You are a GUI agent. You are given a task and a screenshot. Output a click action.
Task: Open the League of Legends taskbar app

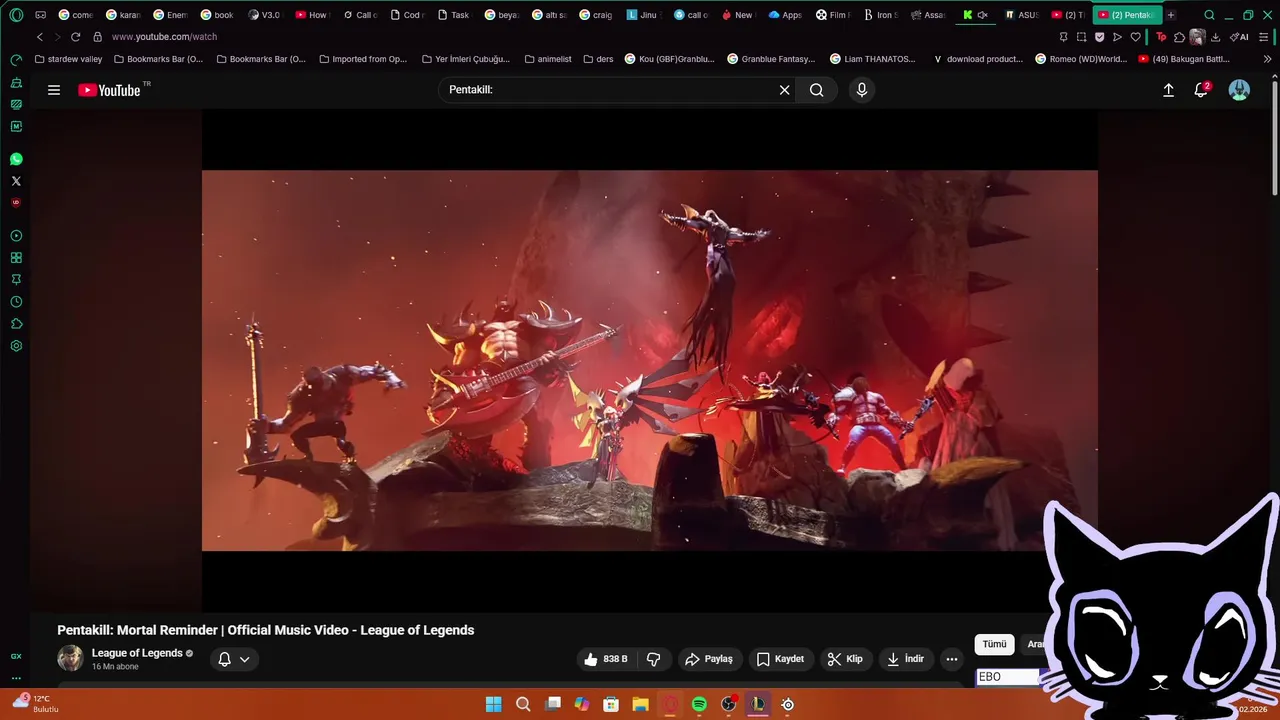click(758, 704)
